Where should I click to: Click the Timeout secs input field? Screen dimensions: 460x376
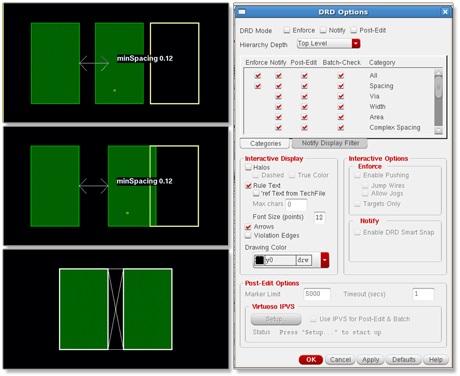[423, 294]
